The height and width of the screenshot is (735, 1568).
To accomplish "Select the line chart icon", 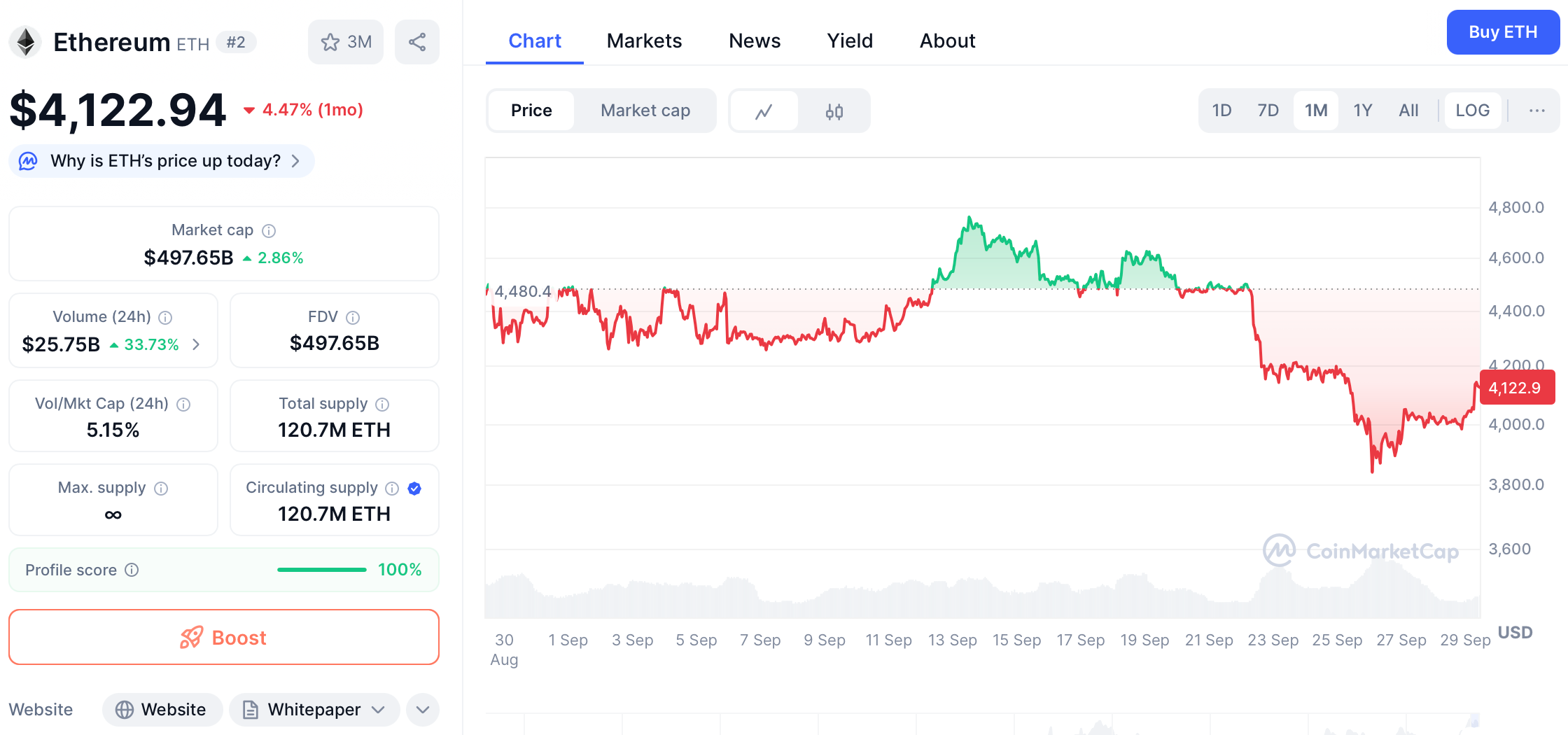I will click(764, 111).
